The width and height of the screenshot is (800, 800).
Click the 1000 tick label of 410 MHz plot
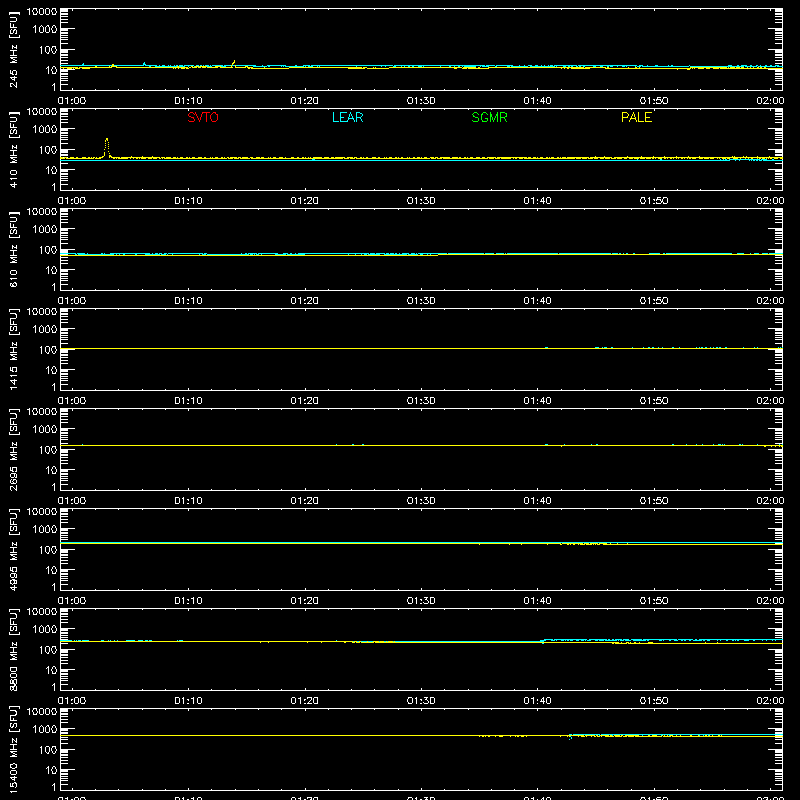[45, 130]
